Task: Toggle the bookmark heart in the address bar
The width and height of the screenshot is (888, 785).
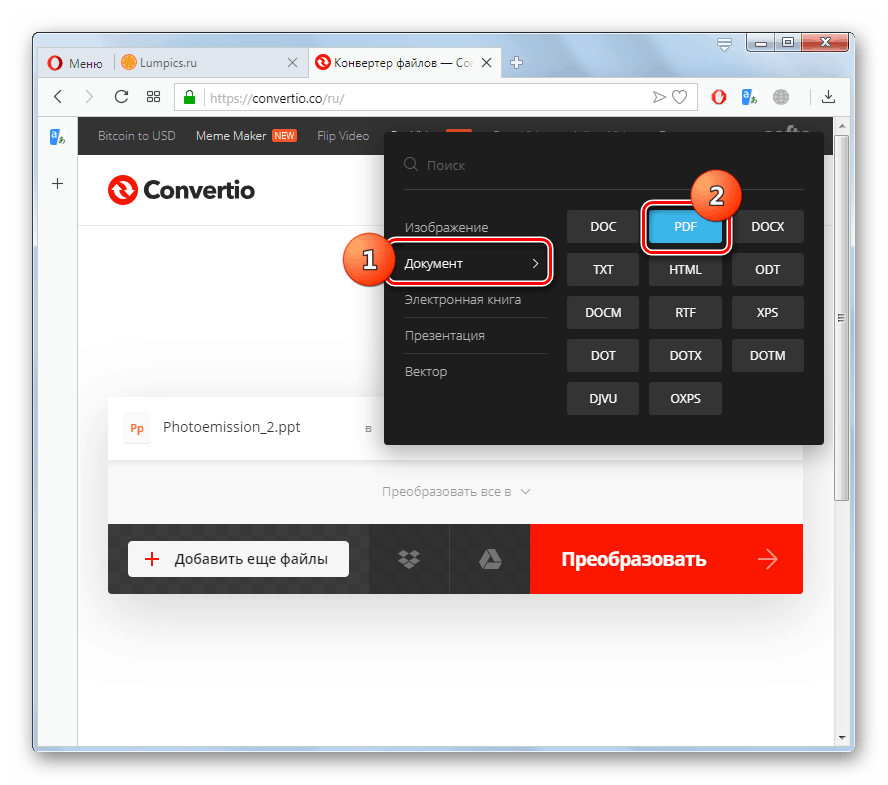Action: 680,97
